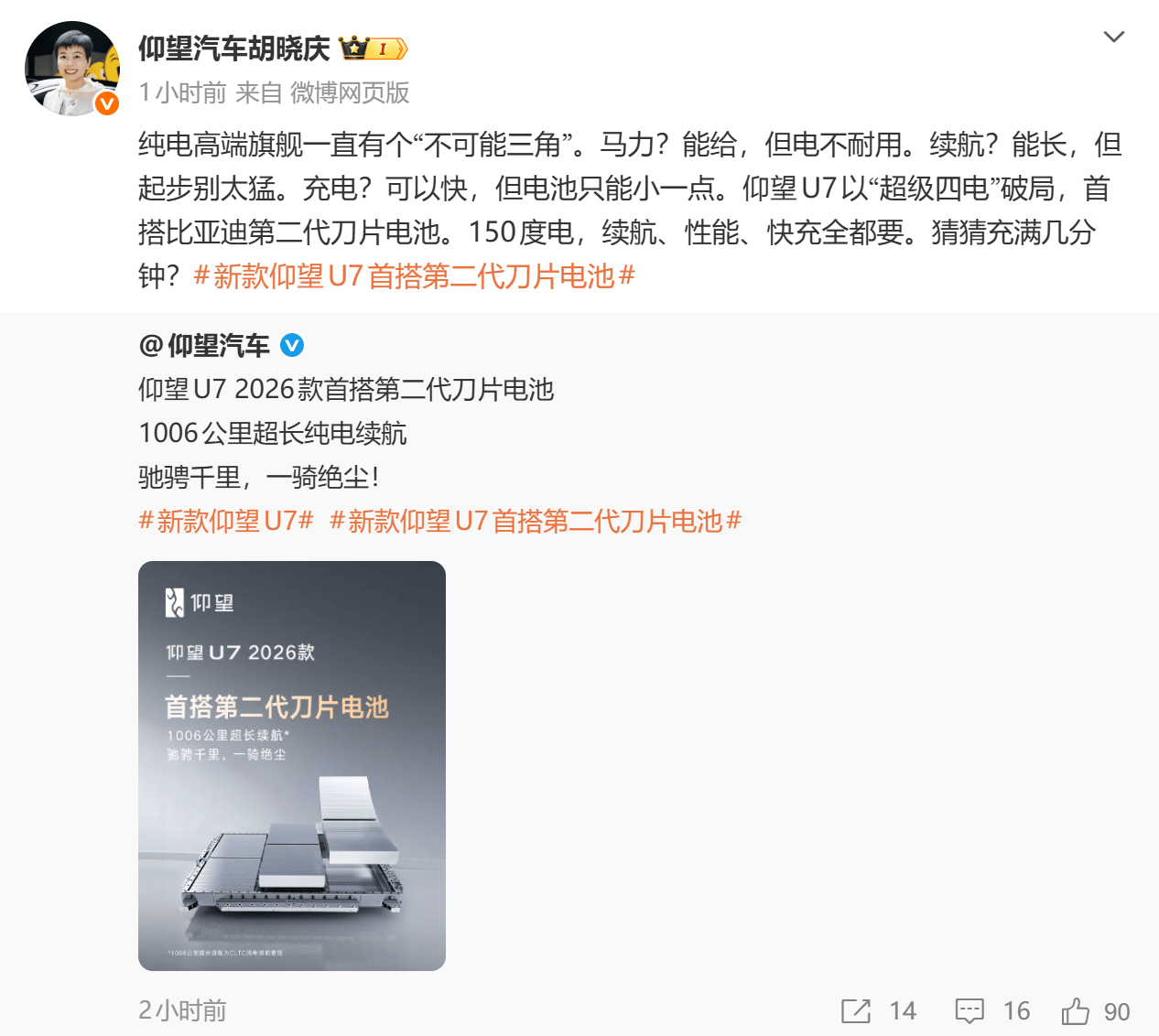
Task: Click the repost count 14
Action: [x=903, y=1010]
